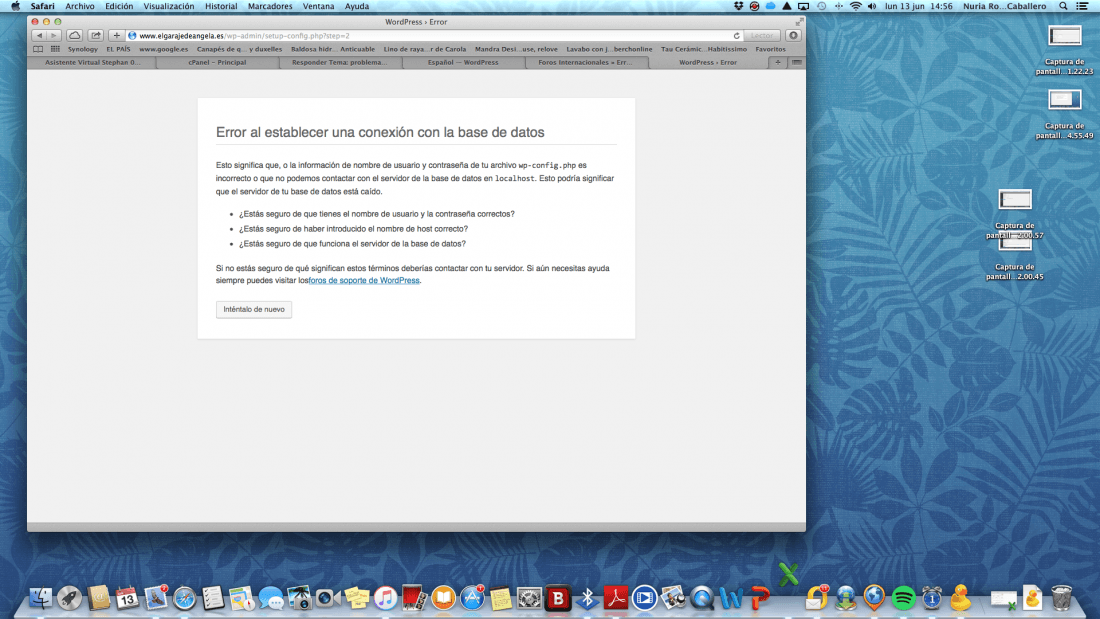Enter fullscreen via Safari window arrow icon

click(x=798, y=22)
